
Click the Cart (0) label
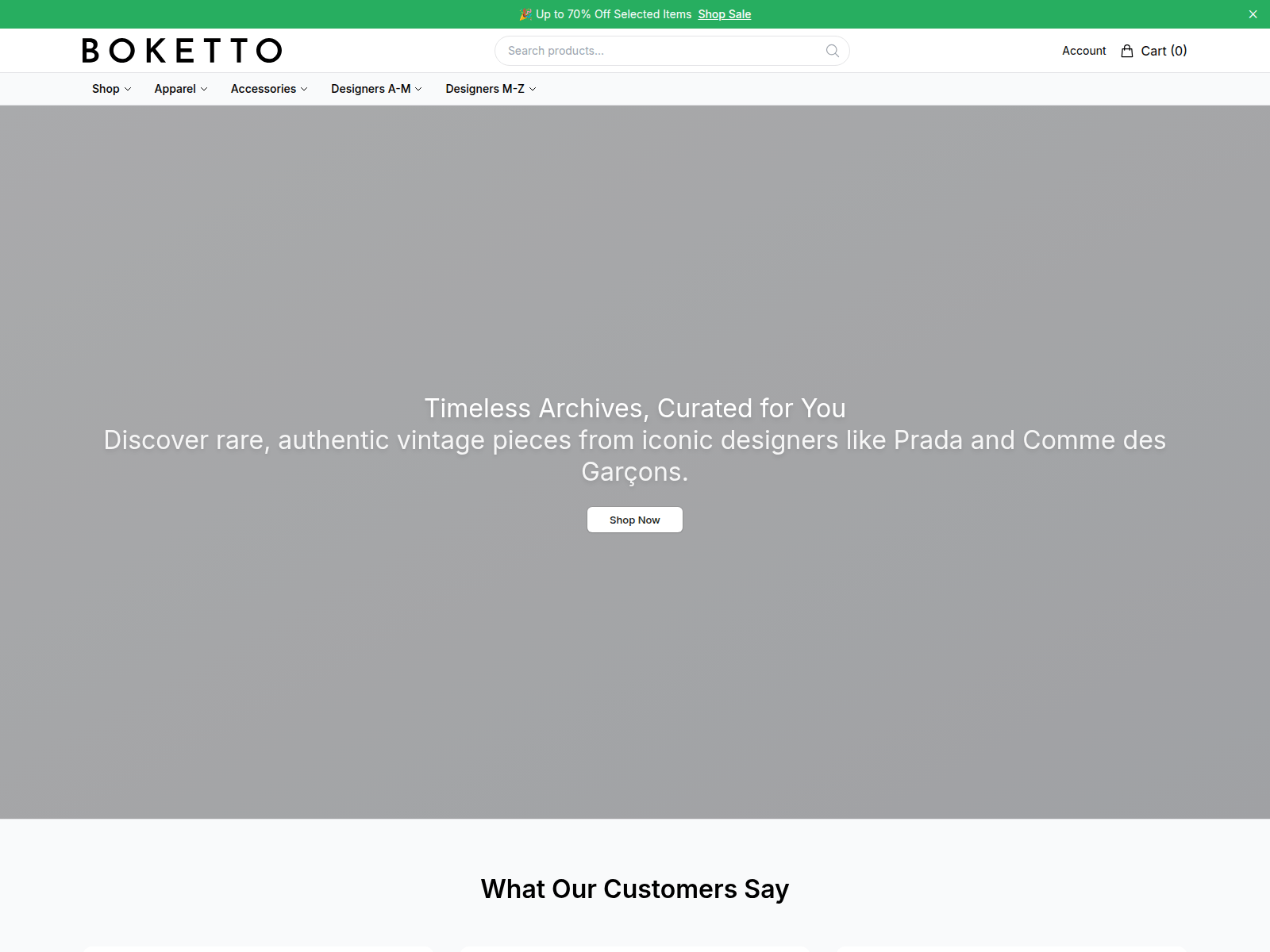(x=1164, y=51)
